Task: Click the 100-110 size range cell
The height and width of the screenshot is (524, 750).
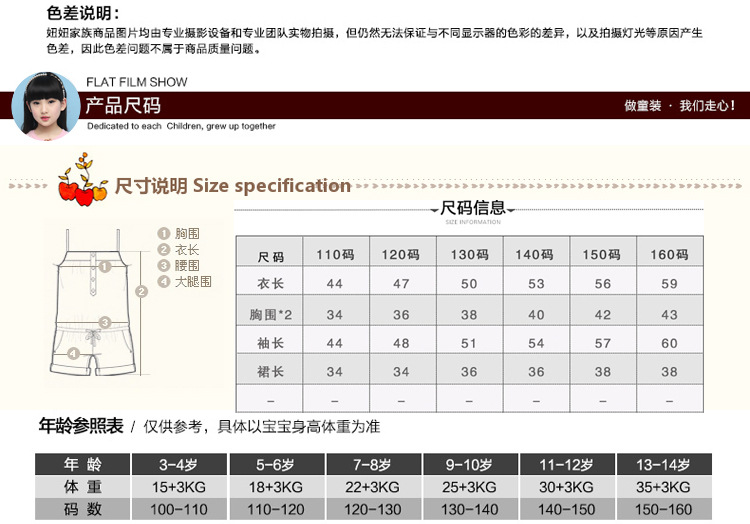Action: click(179, 509)
